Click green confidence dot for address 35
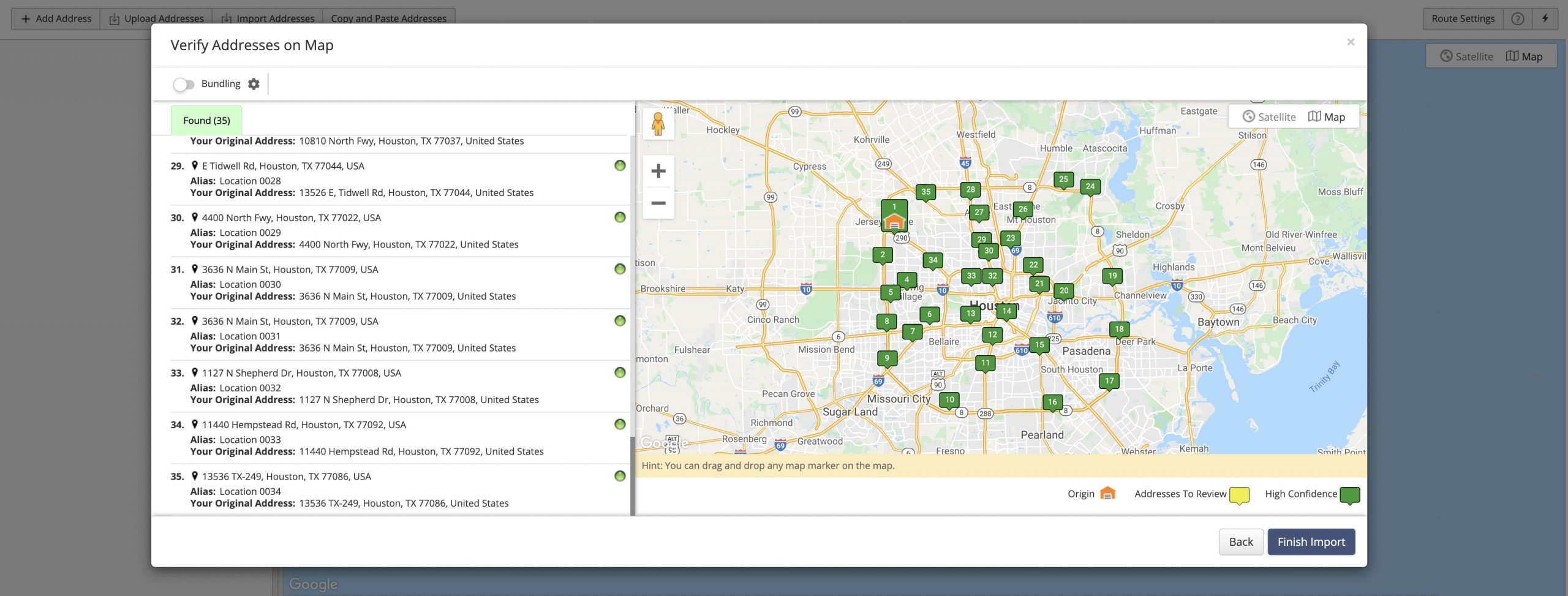The image size is (1568, 596). click(x=620, y=476)
